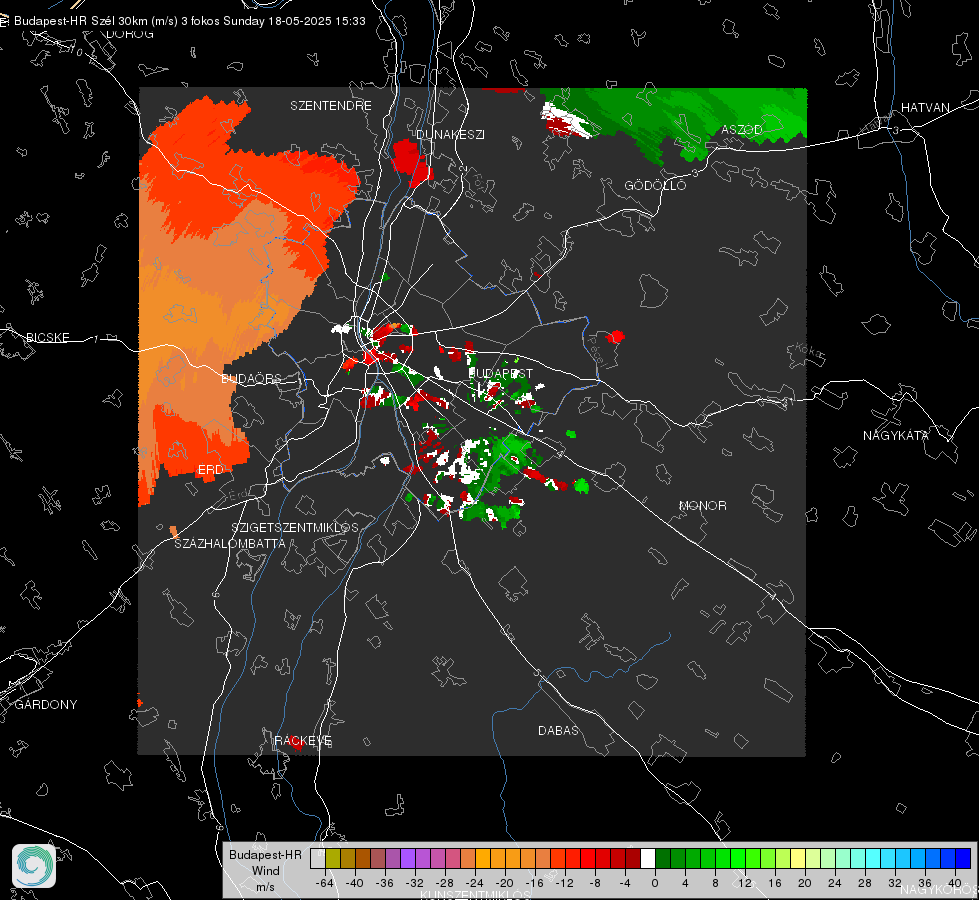
Task: Click the -24 tick value on legend
Action: click(x=475, y=883)
